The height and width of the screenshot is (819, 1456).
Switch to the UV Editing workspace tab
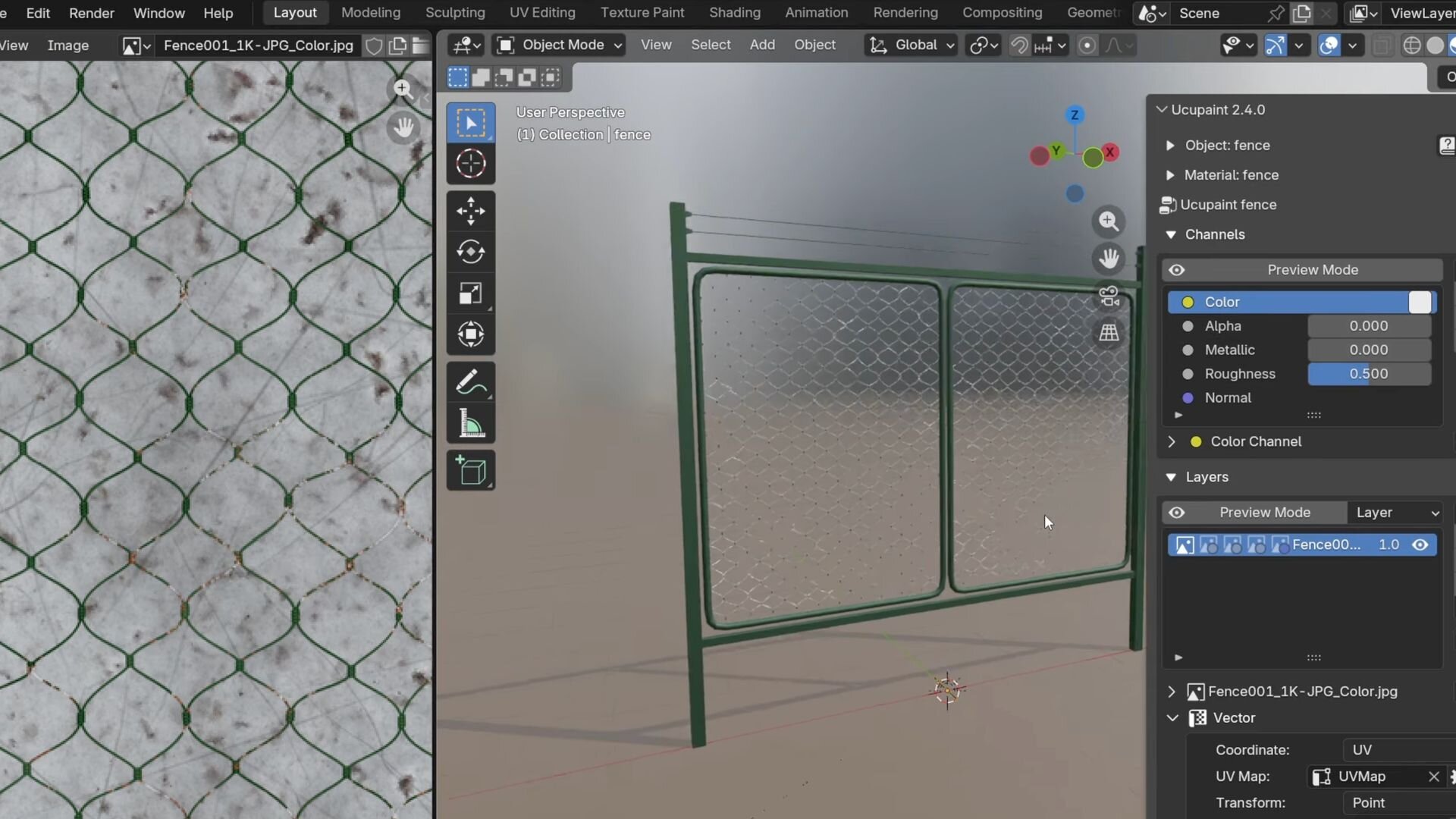point(541,12)
